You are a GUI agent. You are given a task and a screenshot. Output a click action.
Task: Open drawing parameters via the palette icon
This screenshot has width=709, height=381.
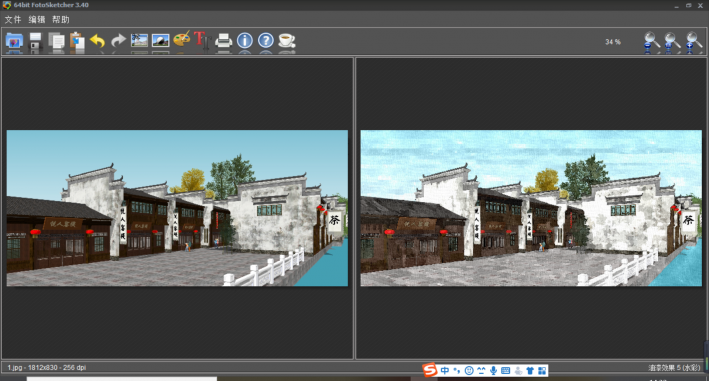[182, 40]
